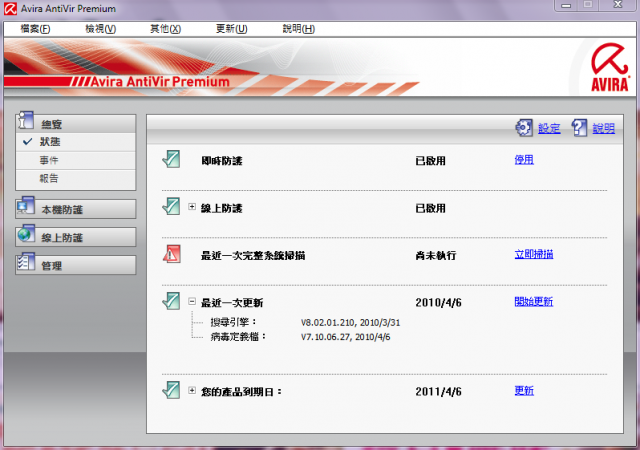The image size is (640, 450).
Task: Click the 最近一次更新 label
Action: [232, 303]
